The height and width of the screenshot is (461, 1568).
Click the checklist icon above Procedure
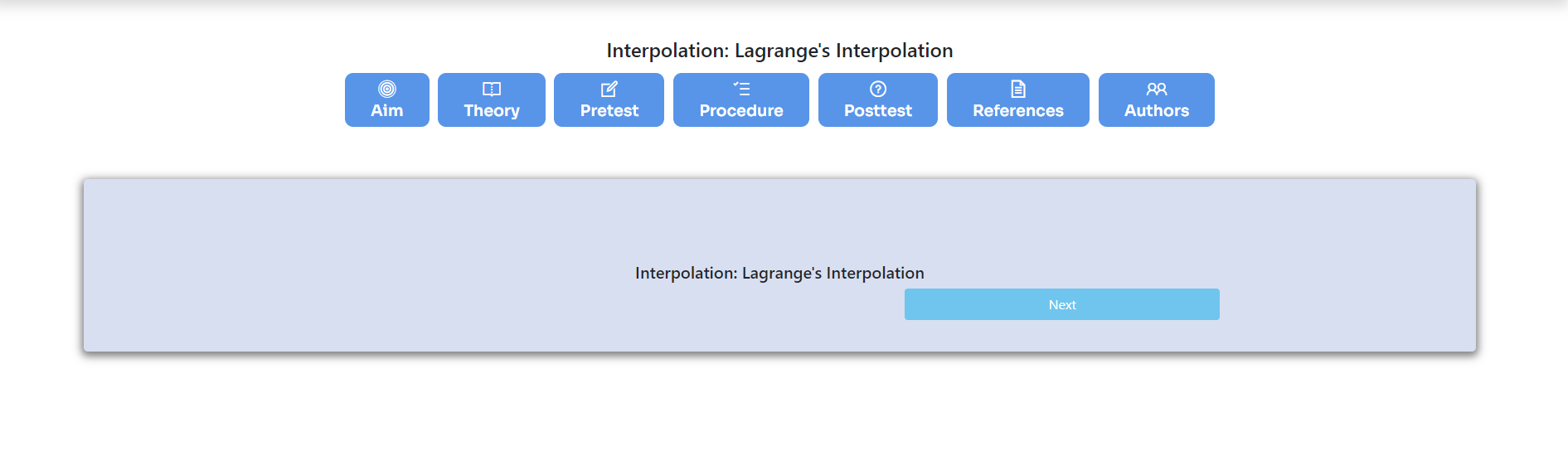(741, 89)
